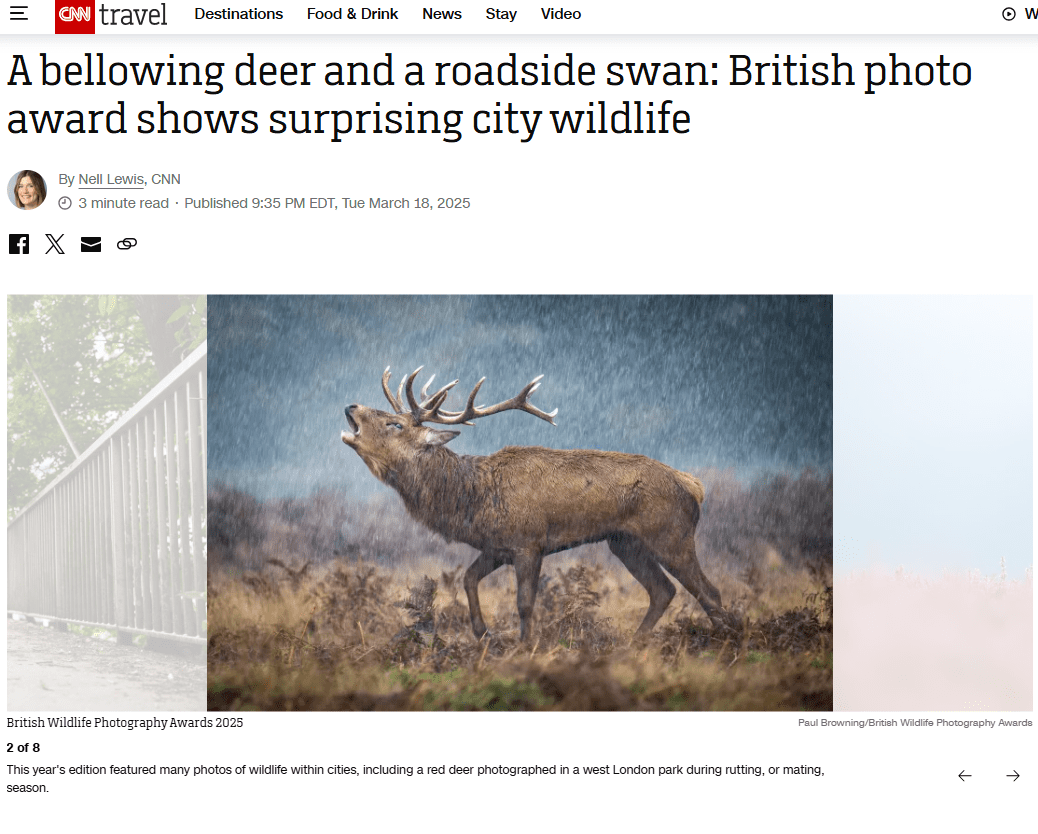Go to previous gallery photo arrow
The width and height of the screenshot is (1038, 834).
965,776
